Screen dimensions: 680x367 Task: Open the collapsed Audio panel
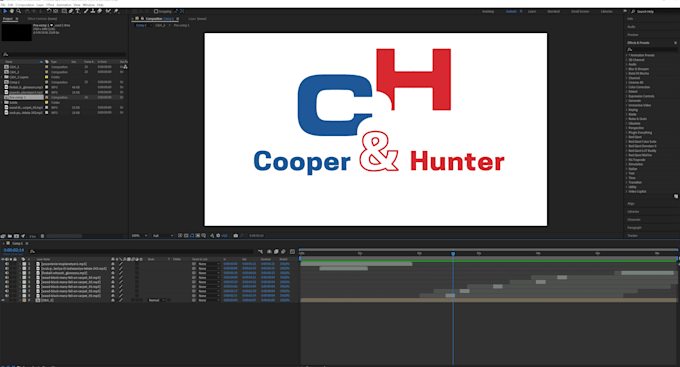[x=631, y=27]
